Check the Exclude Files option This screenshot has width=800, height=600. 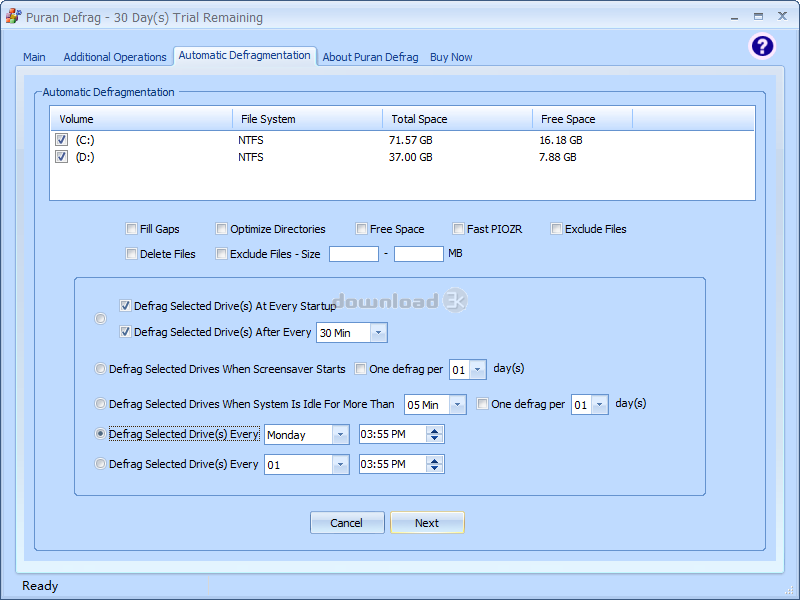[x=556, y=229]
